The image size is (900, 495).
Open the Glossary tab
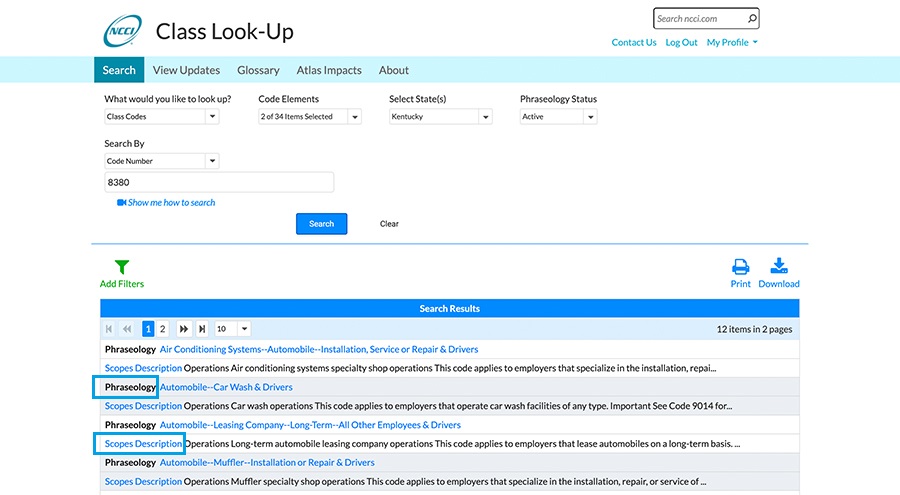258,70
